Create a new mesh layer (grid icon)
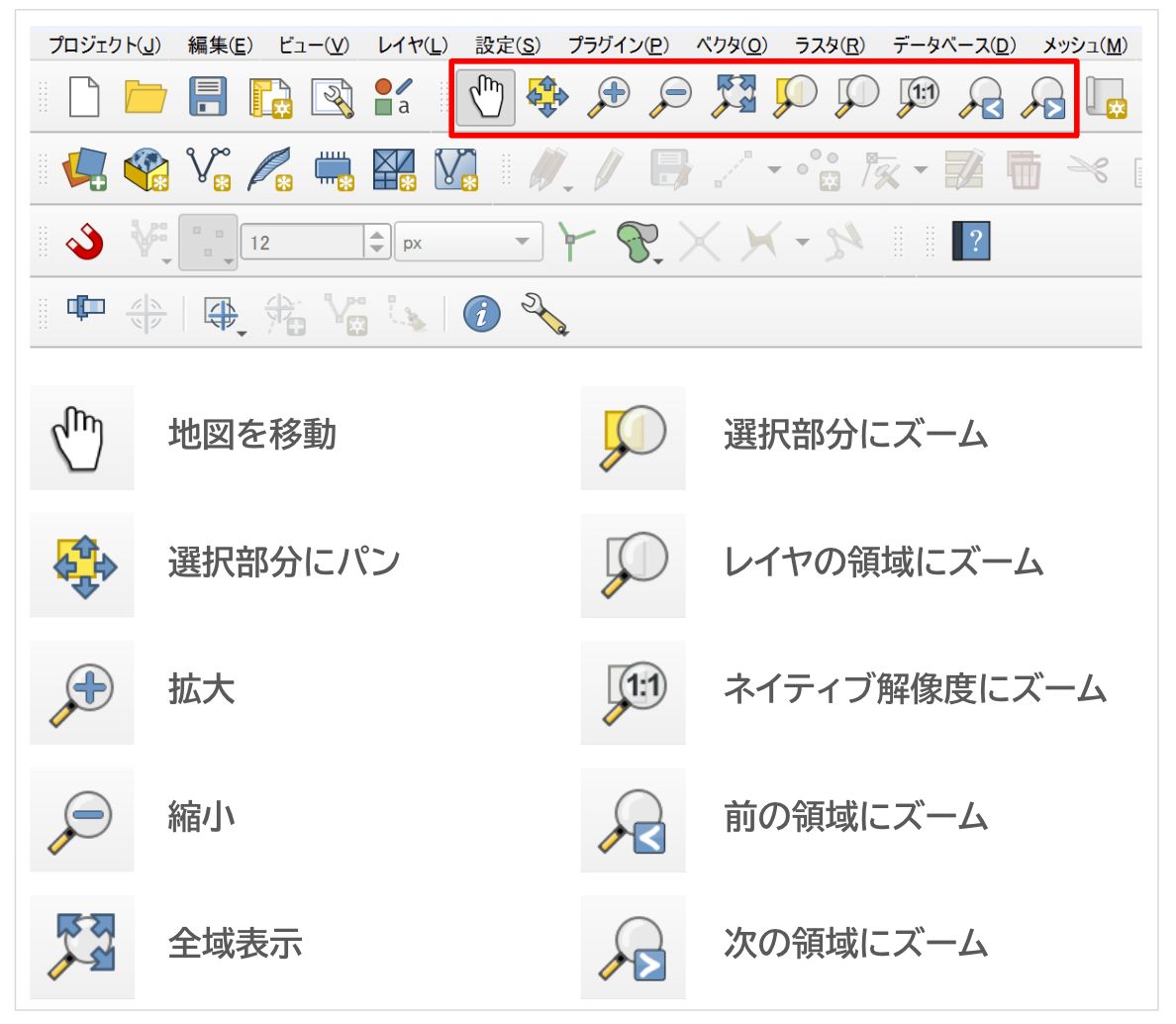 (x=395, y=168)
